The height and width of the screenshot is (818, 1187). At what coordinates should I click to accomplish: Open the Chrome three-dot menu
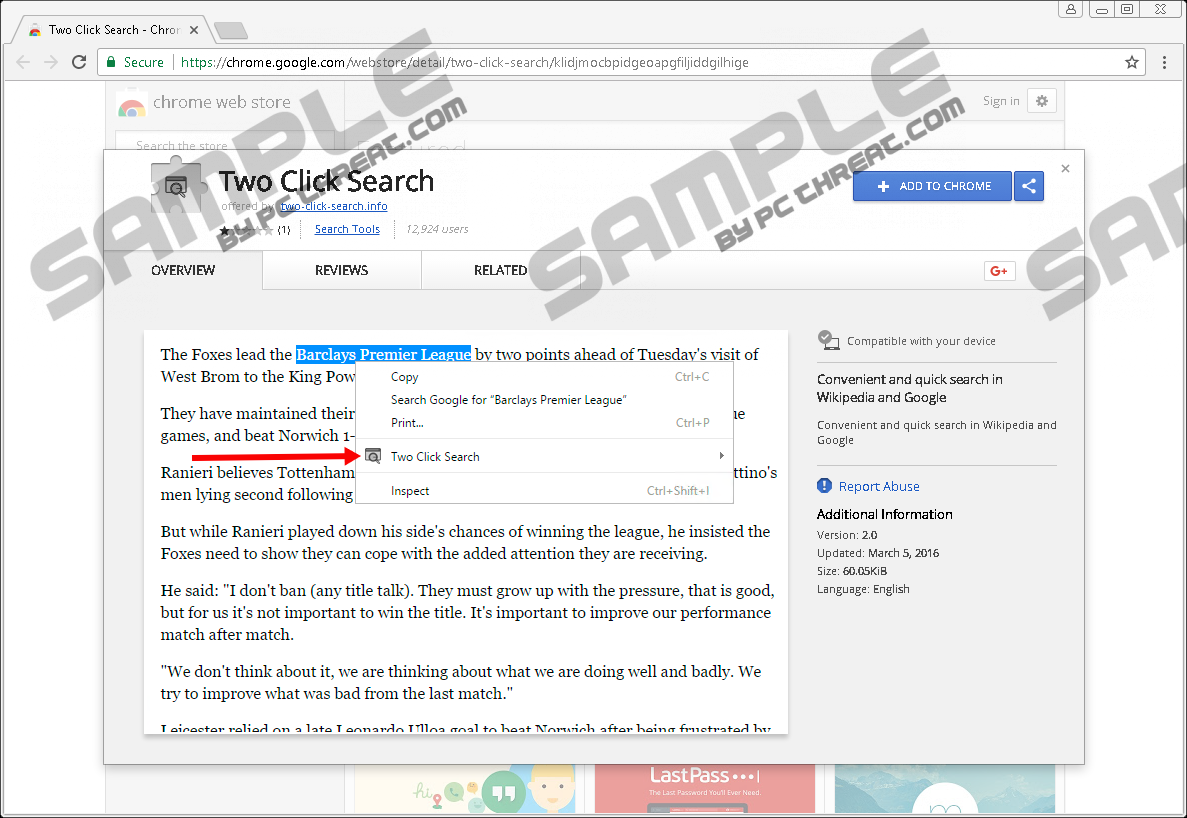point(1164,62)
